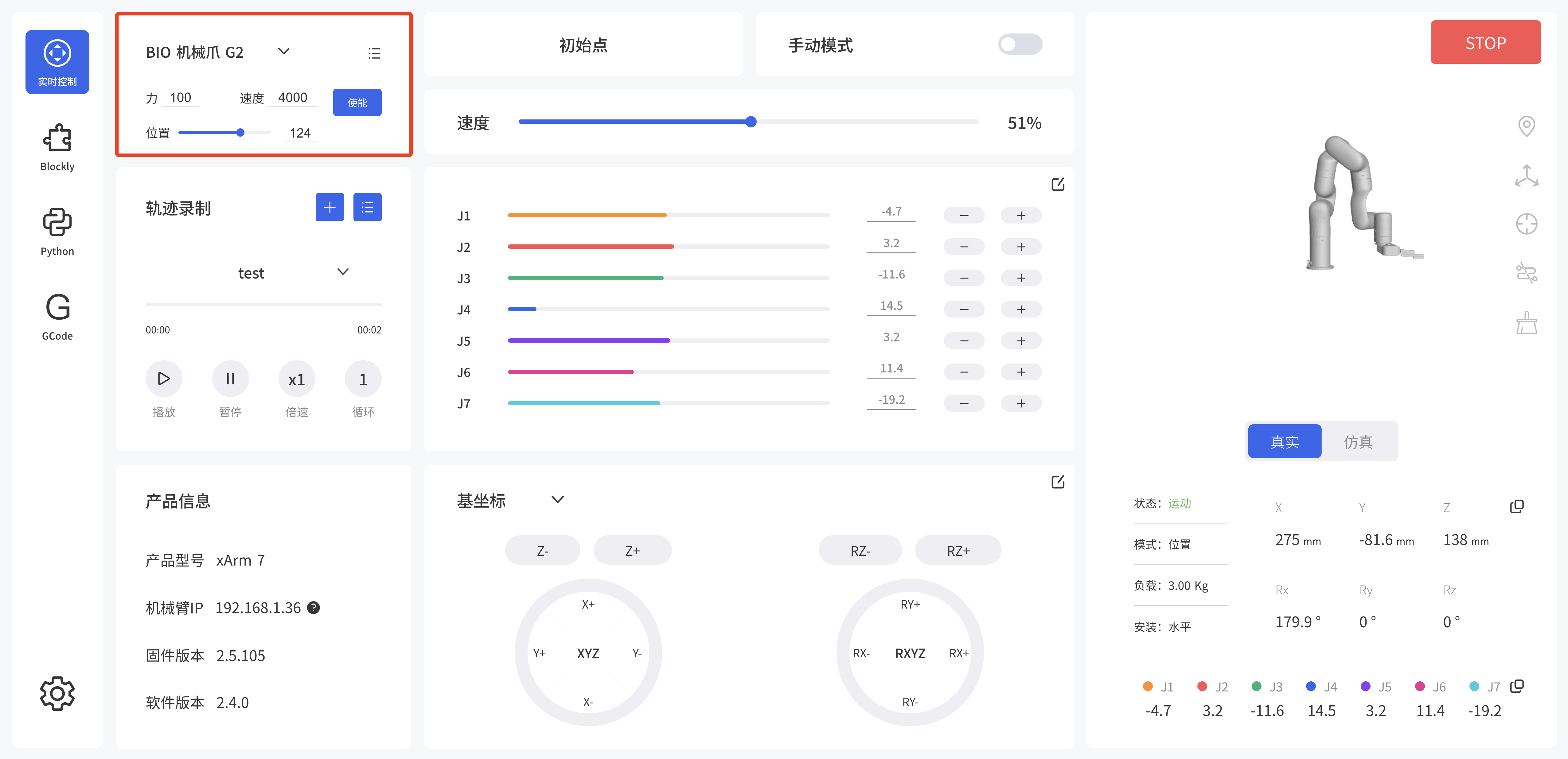1568x759 pixels.
Task: Switch to the Python editor
Action: click(57, 230)
